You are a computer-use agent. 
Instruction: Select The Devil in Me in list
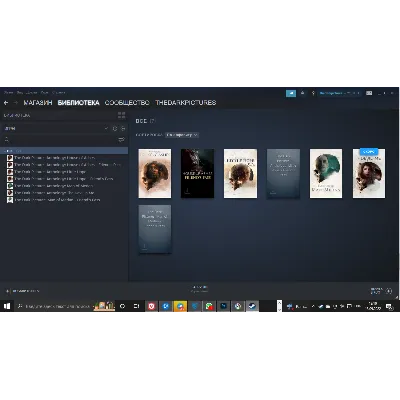[x=51, y=193]
